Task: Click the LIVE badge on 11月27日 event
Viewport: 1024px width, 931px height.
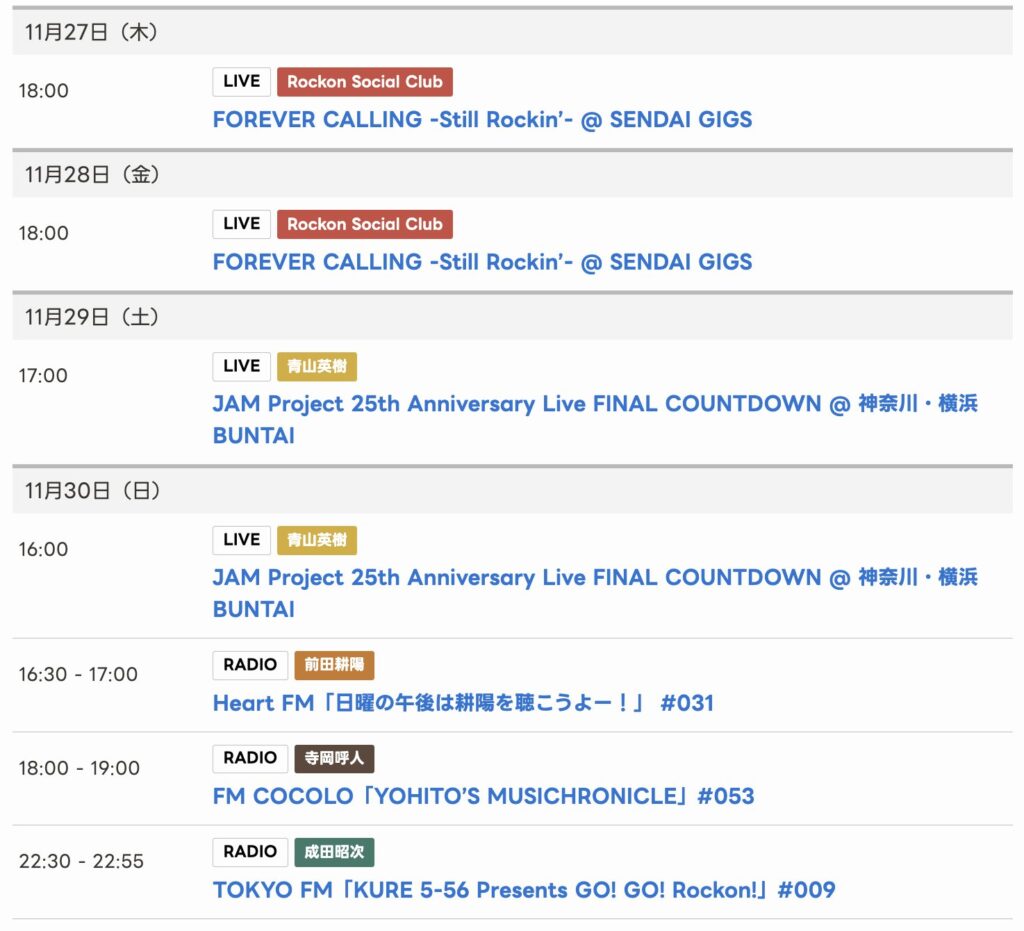Action: click(241, 82)
